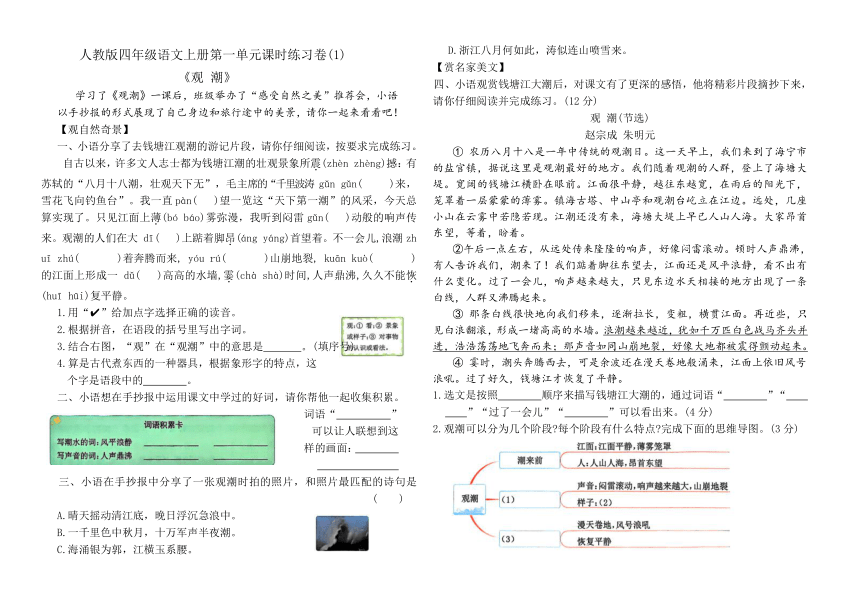Click the (3) mind map node
The height and width of the screenshot is (608, 860).
(529, 539)
